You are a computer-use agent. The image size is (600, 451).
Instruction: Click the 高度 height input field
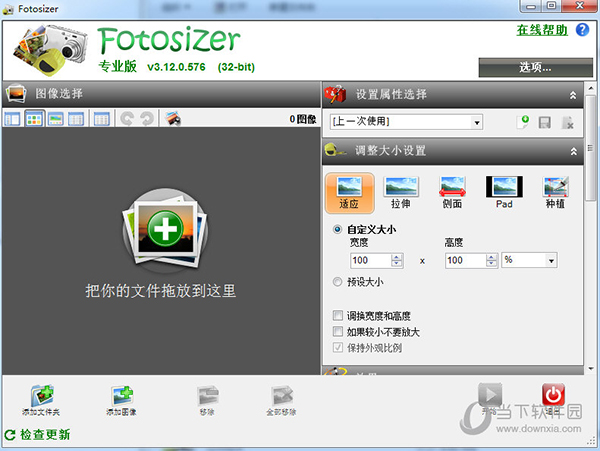click(465, 261)
